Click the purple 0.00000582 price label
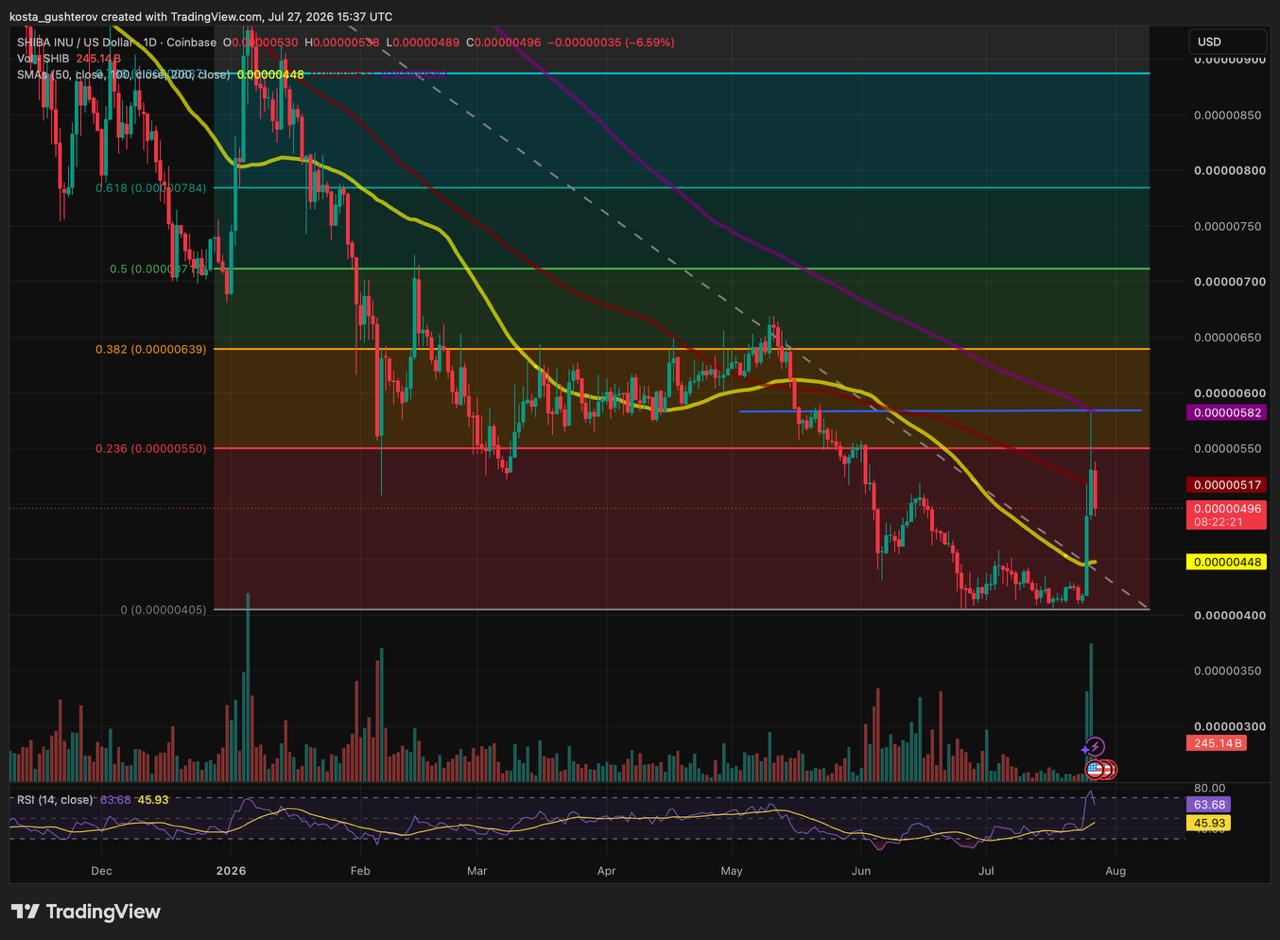 click(1225, 412)
